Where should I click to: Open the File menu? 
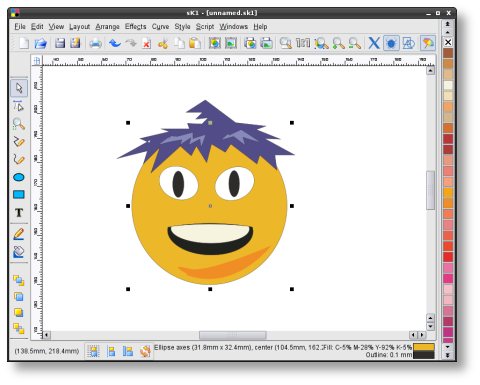[20, 27]
